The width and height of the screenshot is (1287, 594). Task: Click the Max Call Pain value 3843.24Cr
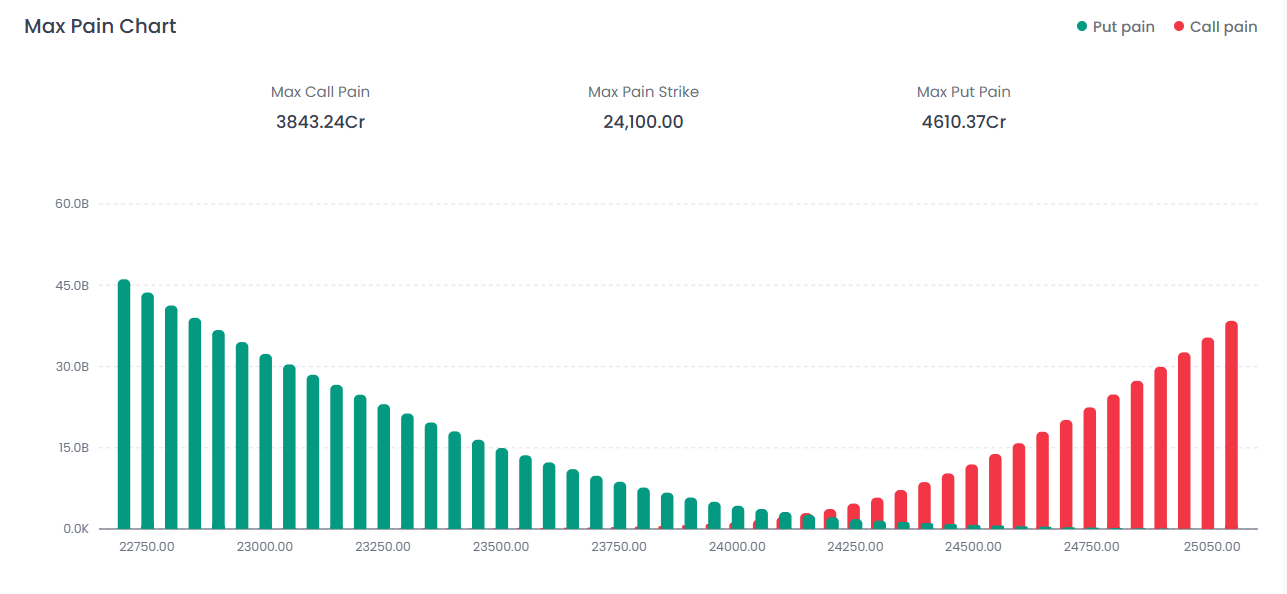(x=320, y=122)
